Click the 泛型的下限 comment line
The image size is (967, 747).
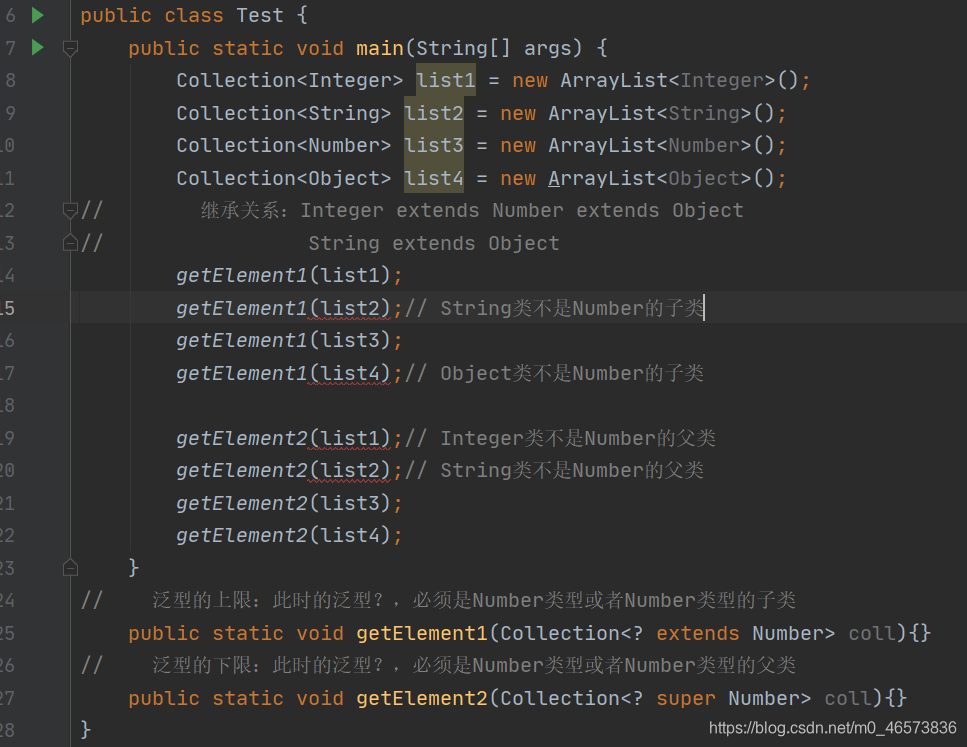point(438,665)
